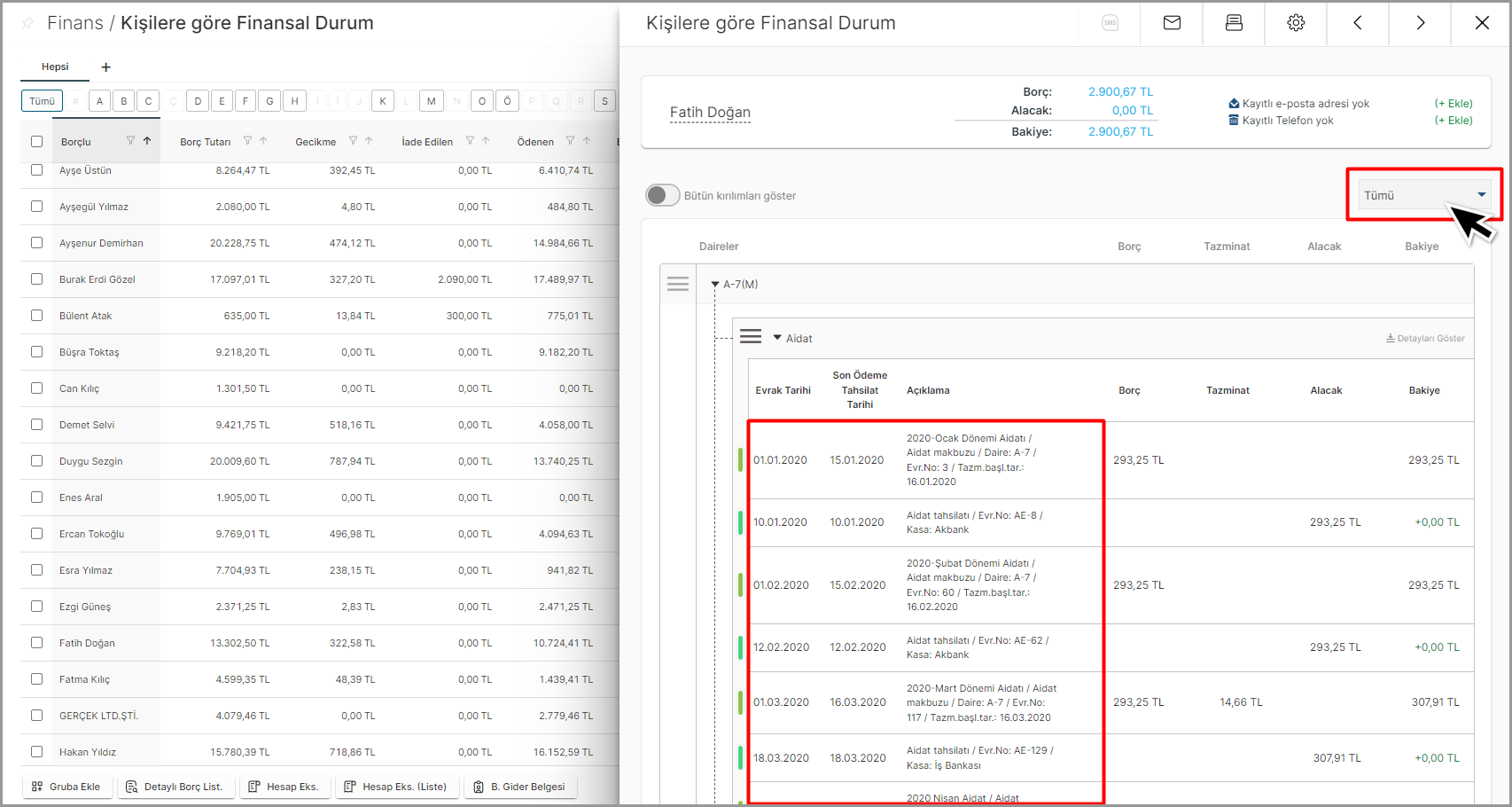Enable the Bütün kırılımları göster toggle
1512x807 pixels.
pos(662,195)
